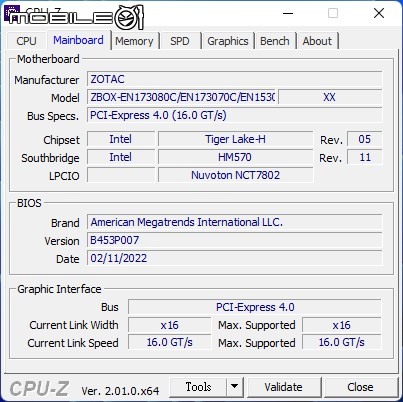Close the window with X icon
Viewport: 403px width, 402px height.
[379, 13]
